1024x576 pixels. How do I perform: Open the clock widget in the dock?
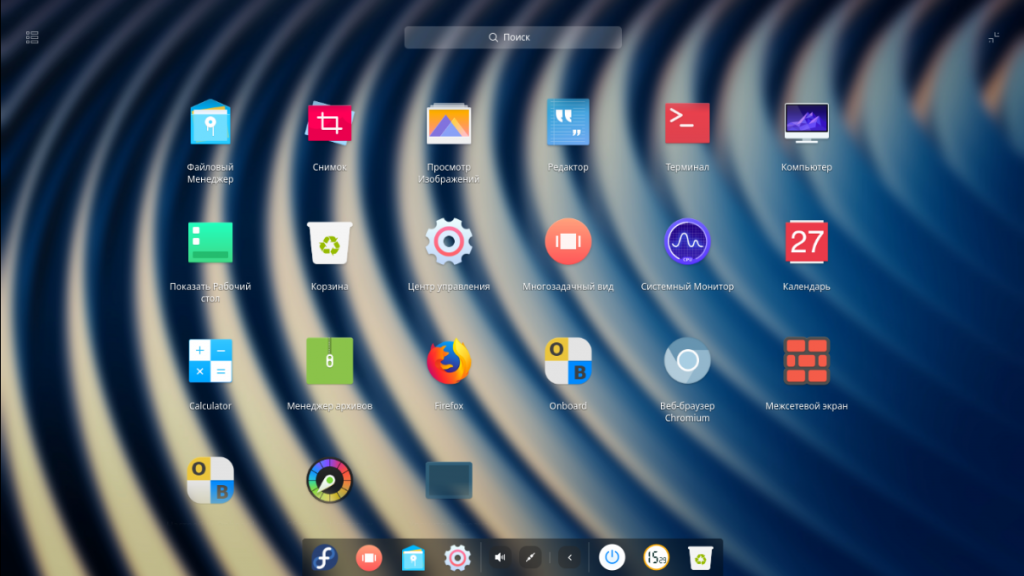[656, 557]
